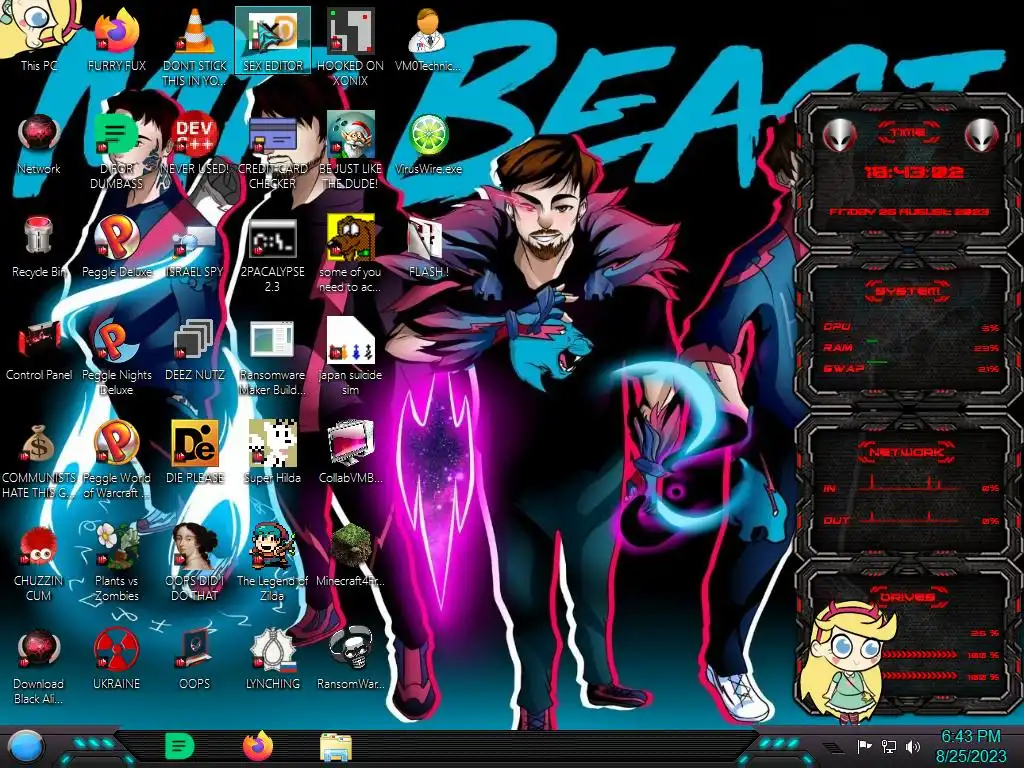Select the UKRAINE radiation symbol icon
This screenshot has height=768, width=1024.
pyautogui.click(x=116, y=660)
